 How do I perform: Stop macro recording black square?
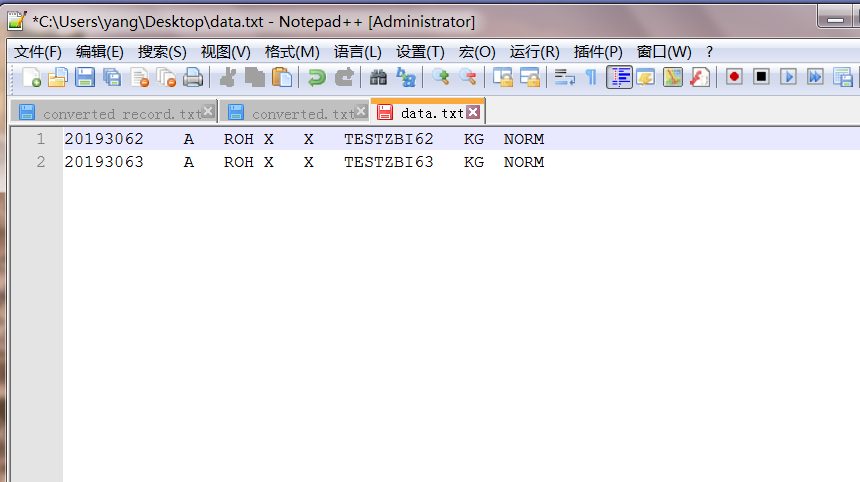[x=761, y=77]
